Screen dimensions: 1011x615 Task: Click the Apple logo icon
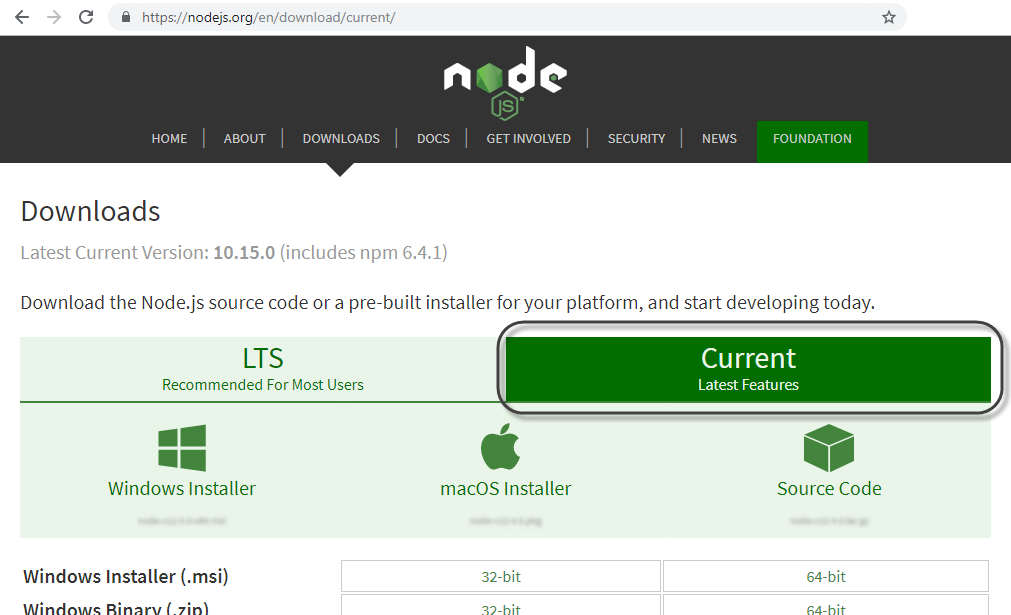click(x=500, y=446)
